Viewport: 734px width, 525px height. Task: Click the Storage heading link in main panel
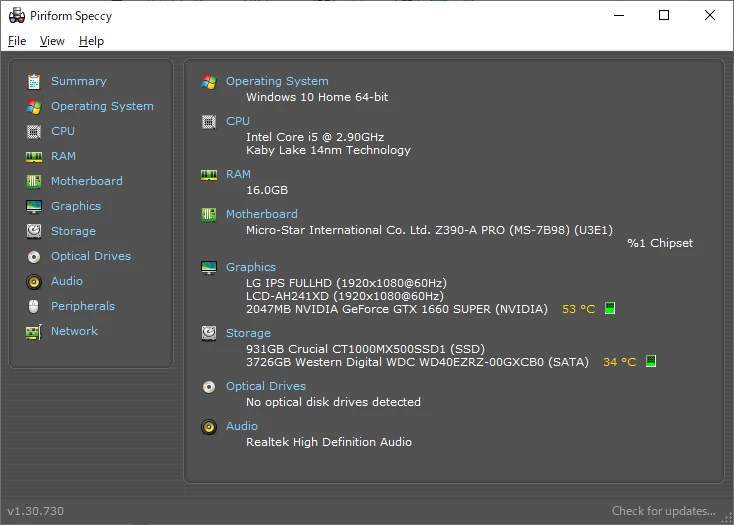pos(248,333)
